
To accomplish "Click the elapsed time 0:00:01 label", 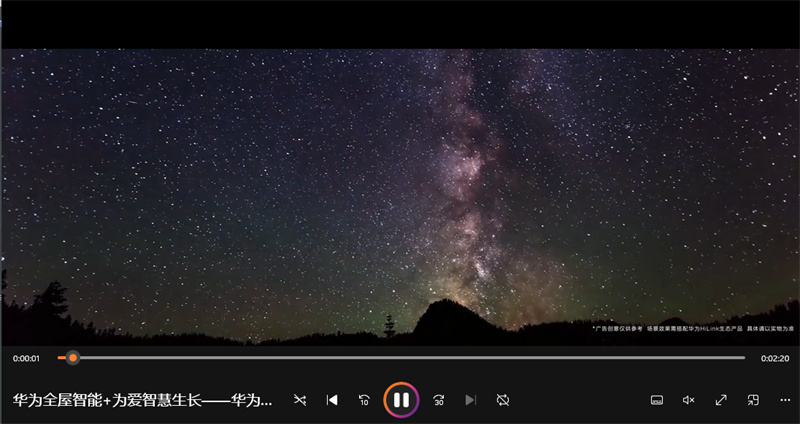I will [x=26, y=358].
